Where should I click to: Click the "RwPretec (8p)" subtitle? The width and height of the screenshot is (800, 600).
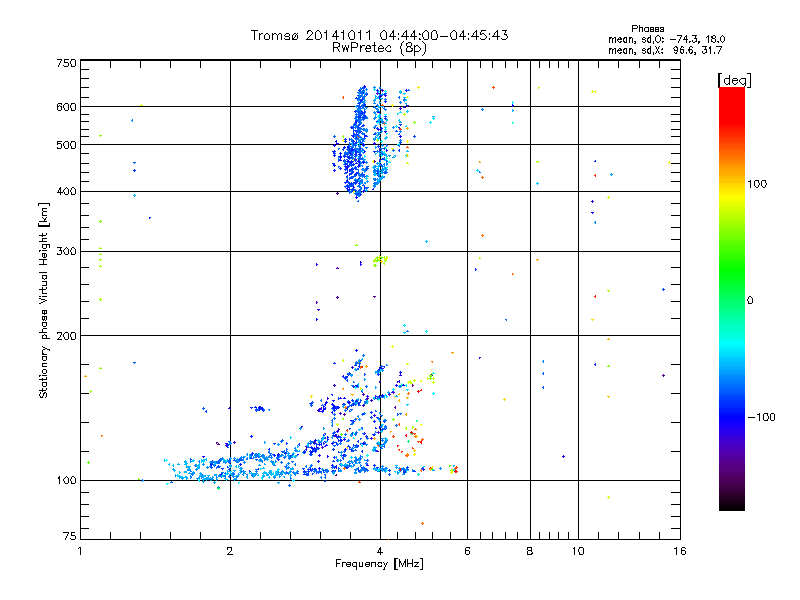(x=379, y=48)
